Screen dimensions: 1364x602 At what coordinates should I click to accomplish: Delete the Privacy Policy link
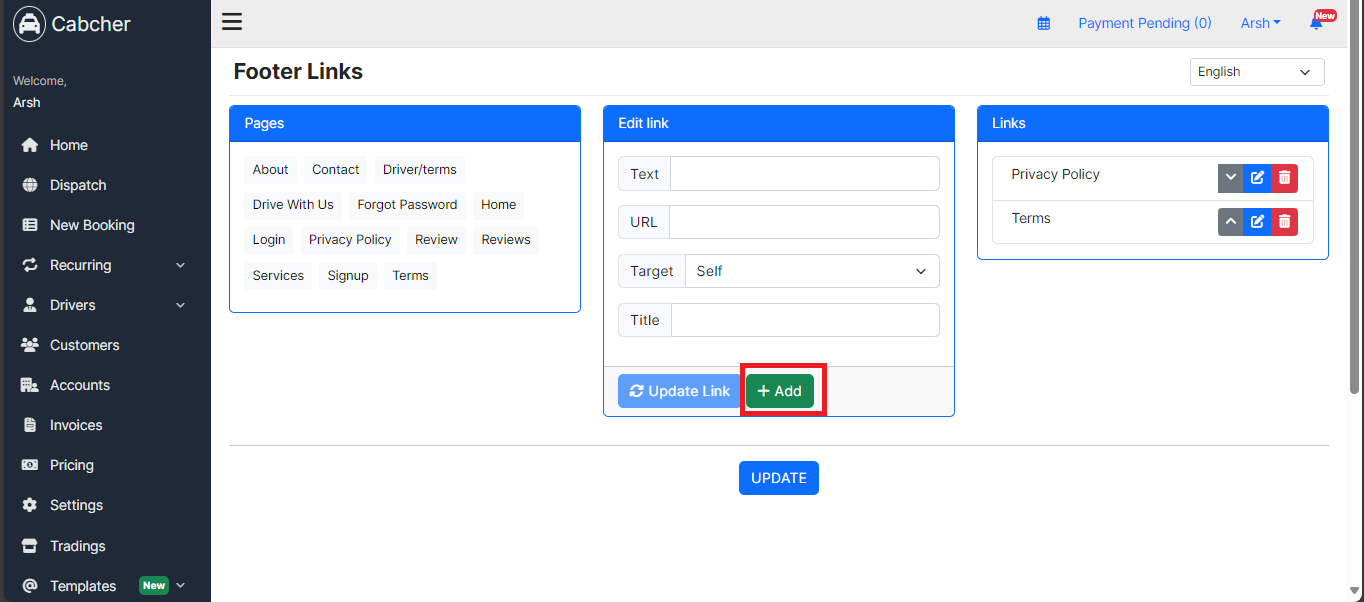[1285, 178]
